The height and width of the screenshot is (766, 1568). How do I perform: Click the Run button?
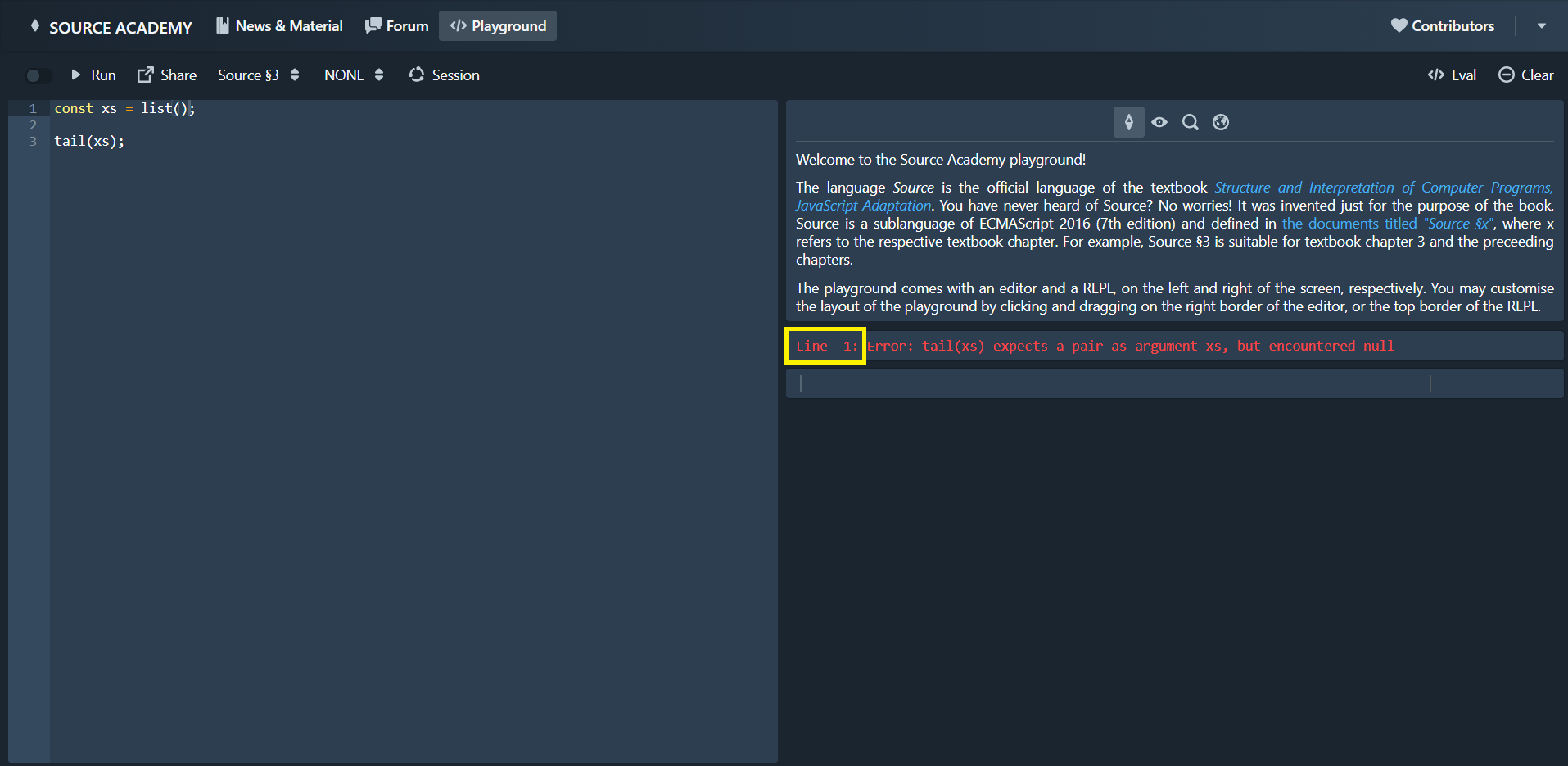pos(93,75)
